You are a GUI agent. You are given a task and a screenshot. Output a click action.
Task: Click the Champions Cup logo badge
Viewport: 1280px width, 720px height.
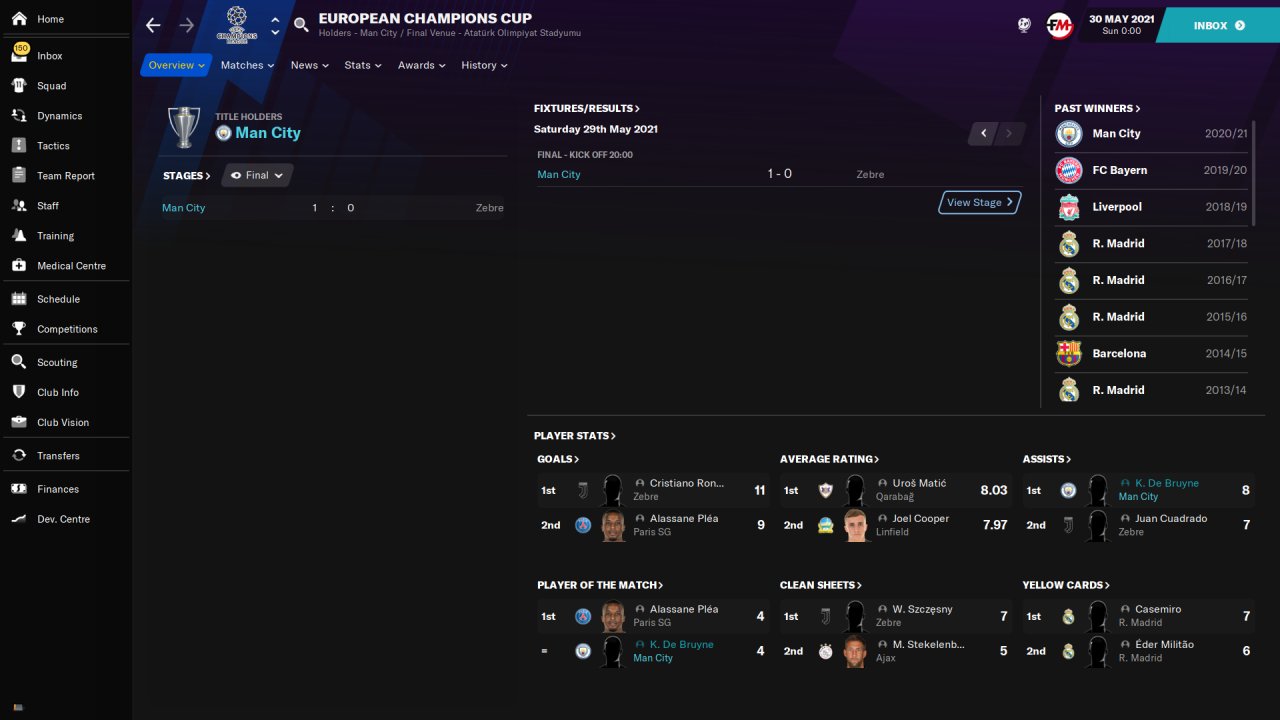coord(237,24)
